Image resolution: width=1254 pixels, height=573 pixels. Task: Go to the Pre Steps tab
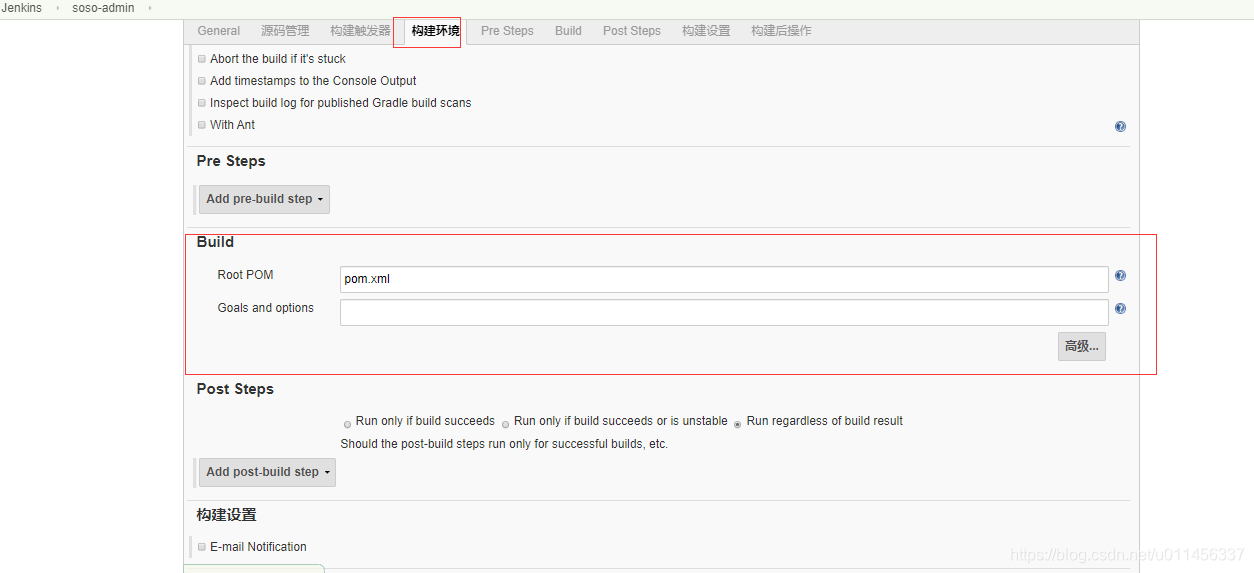click(x=507, y=31)
